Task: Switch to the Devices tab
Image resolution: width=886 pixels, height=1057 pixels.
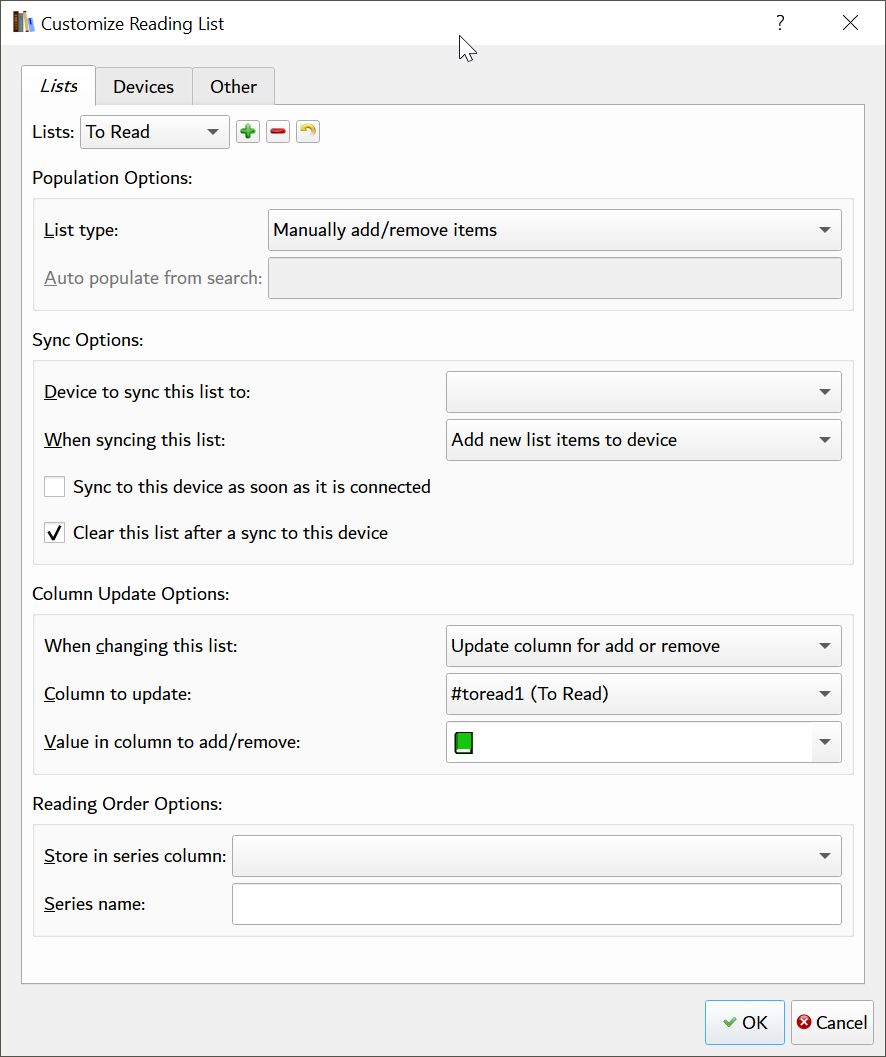Action: [x=143, y=87]
